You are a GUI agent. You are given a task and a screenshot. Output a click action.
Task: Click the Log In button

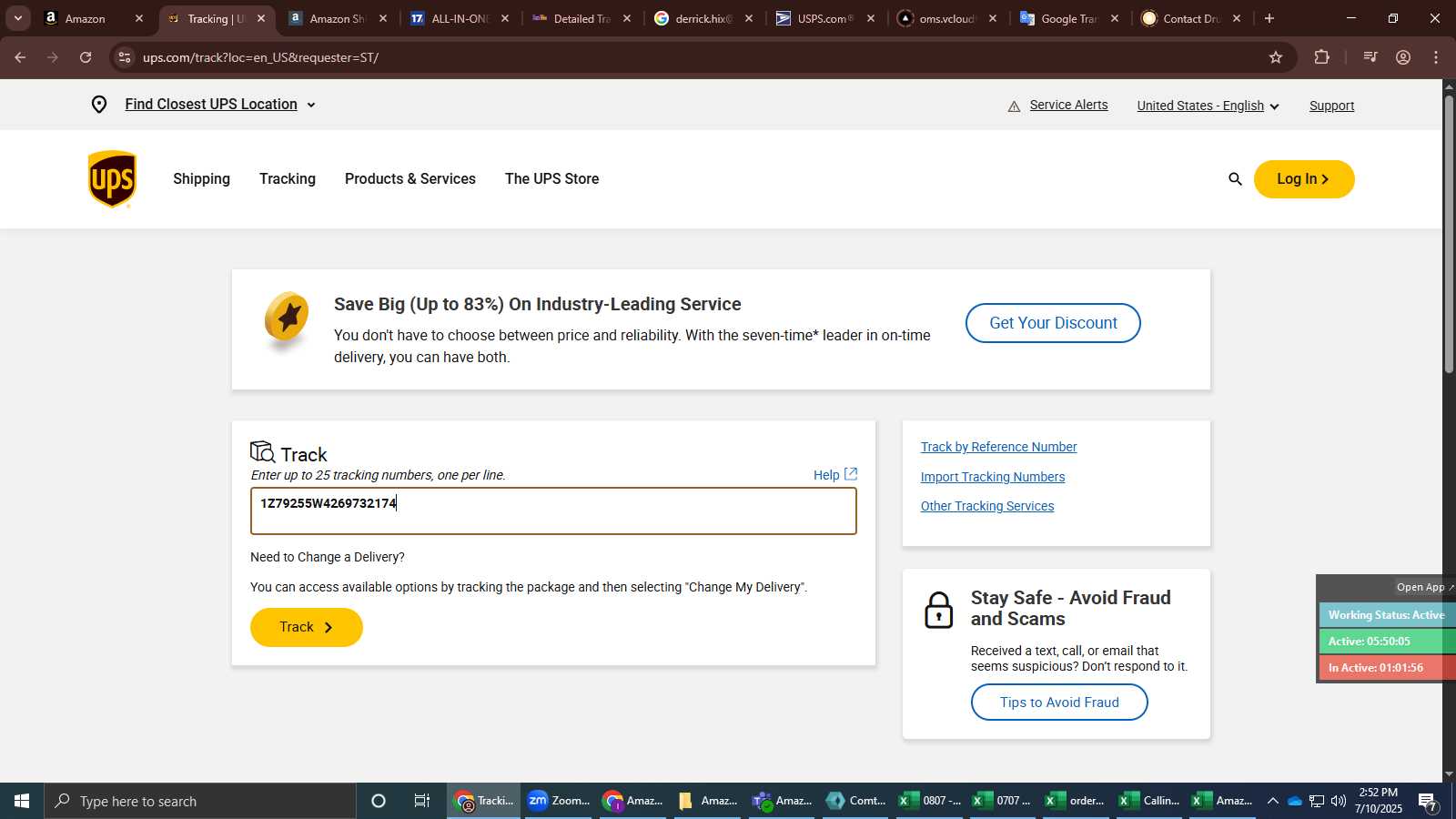(x=1304, y=179)
